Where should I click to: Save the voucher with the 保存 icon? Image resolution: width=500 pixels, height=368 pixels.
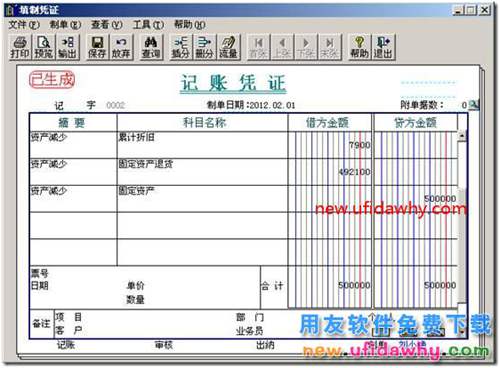[97, 47]
